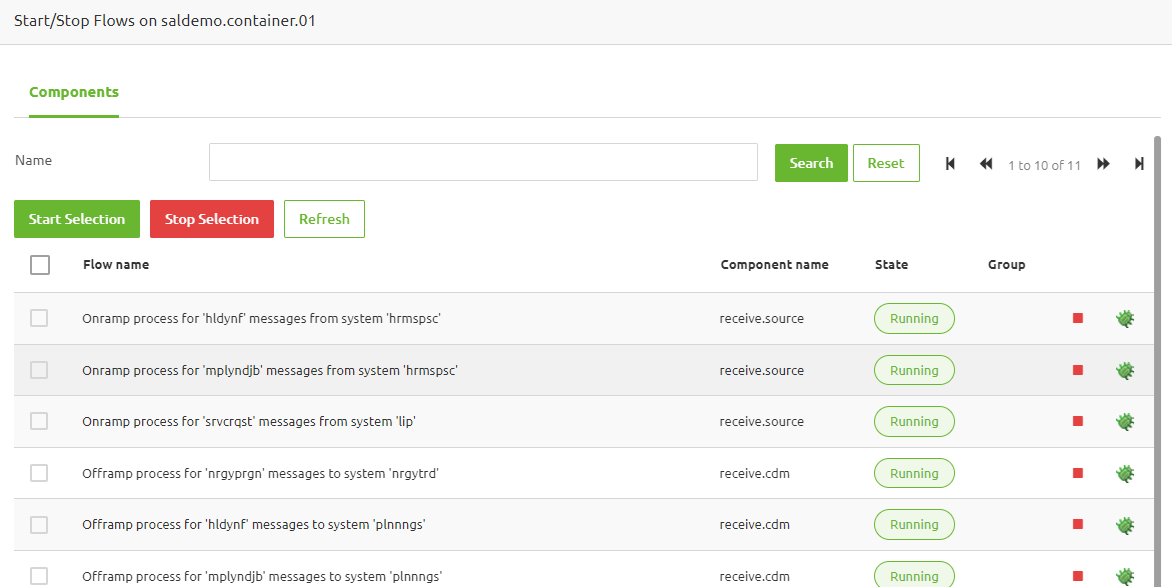
Task: Click the Name filter input field
Action: [x=483, y=161]
